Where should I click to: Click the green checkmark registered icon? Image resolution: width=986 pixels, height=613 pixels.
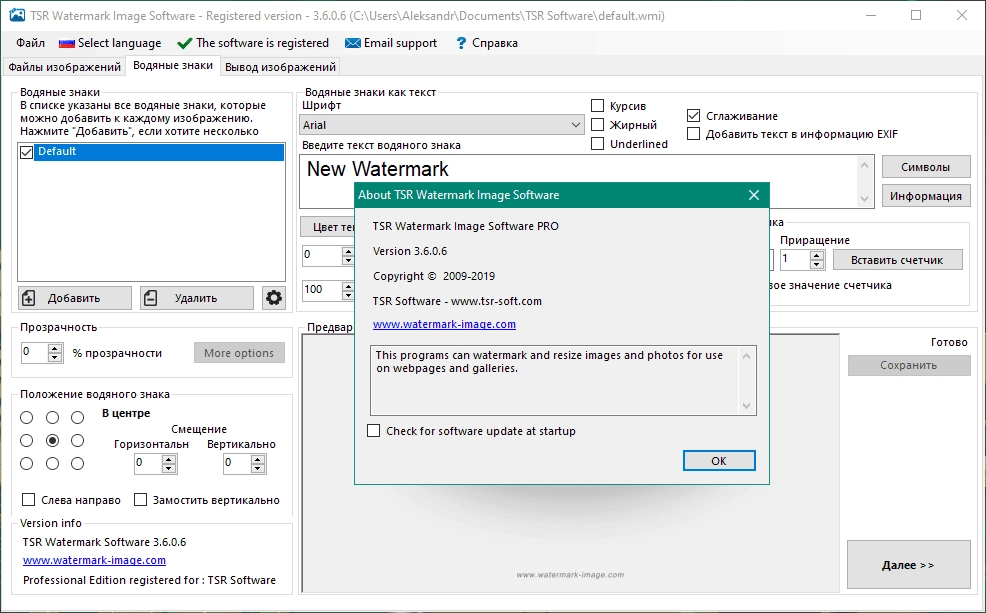[x=184, y=43]
